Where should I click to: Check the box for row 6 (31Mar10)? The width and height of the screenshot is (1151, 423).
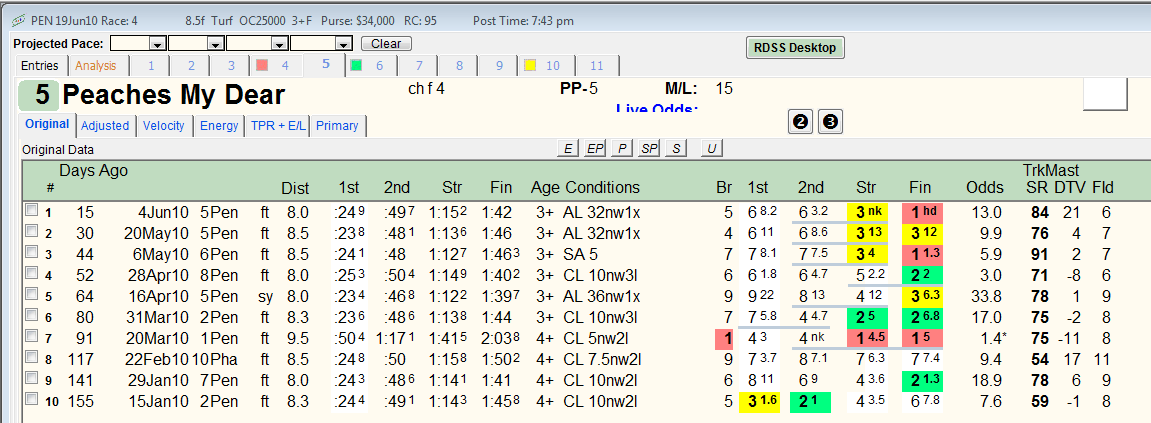click(32, 314)
